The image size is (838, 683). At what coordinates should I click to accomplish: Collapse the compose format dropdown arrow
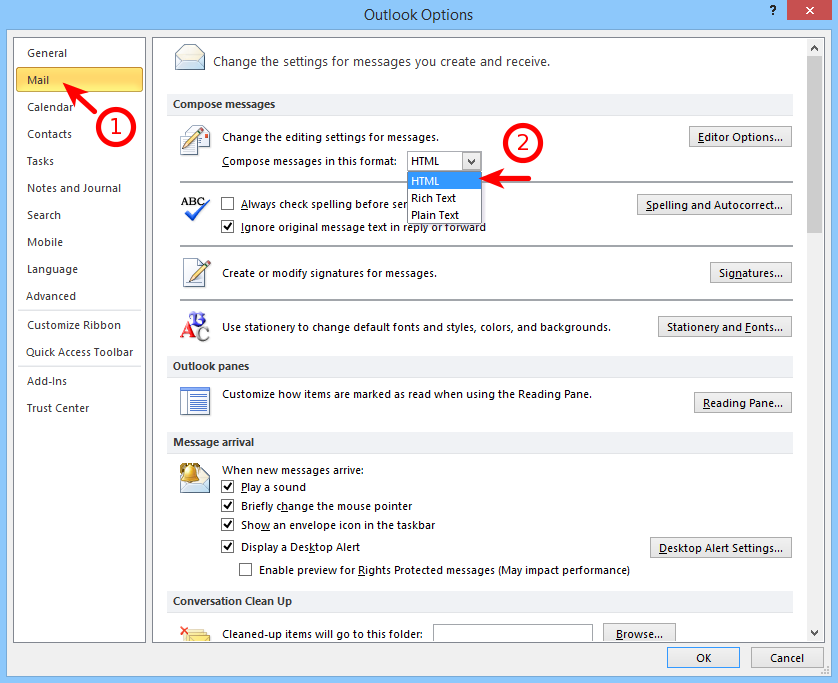471,161
